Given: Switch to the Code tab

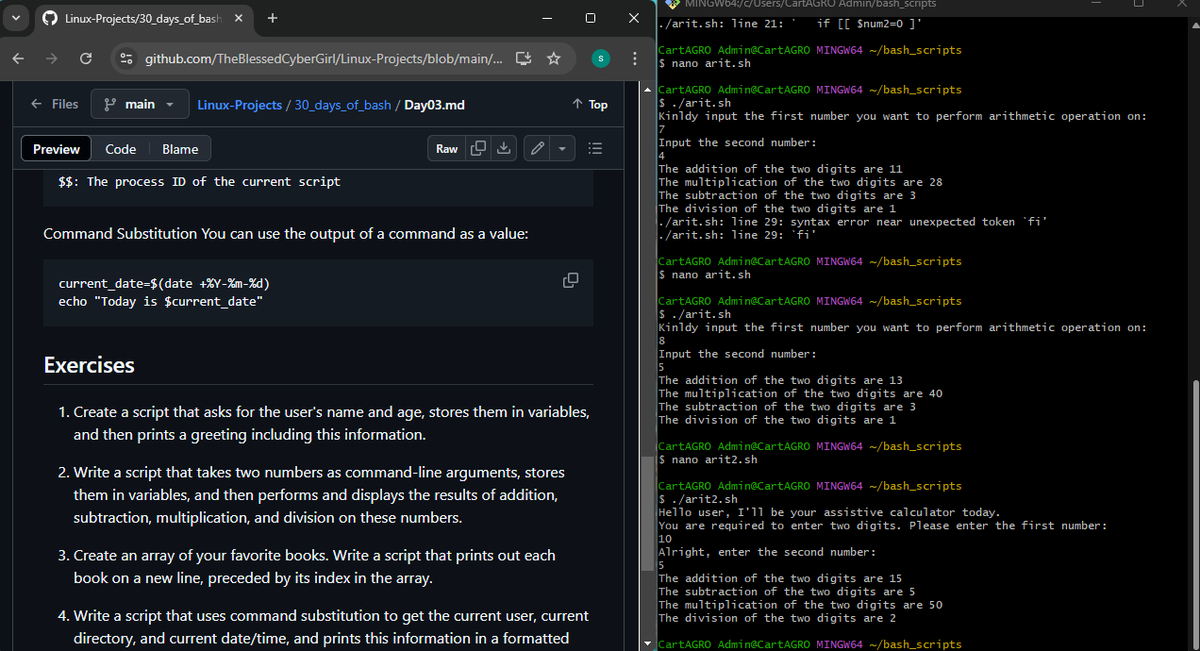Looking at the screenshot, I should (120, 148).
